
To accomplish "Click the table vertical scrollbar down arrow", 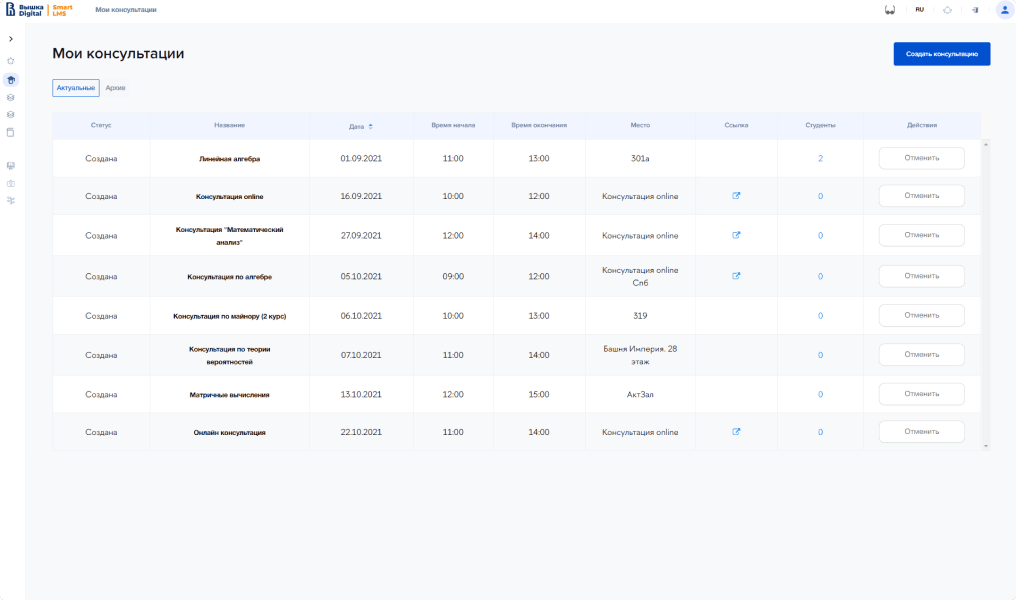I will point(986,446).
